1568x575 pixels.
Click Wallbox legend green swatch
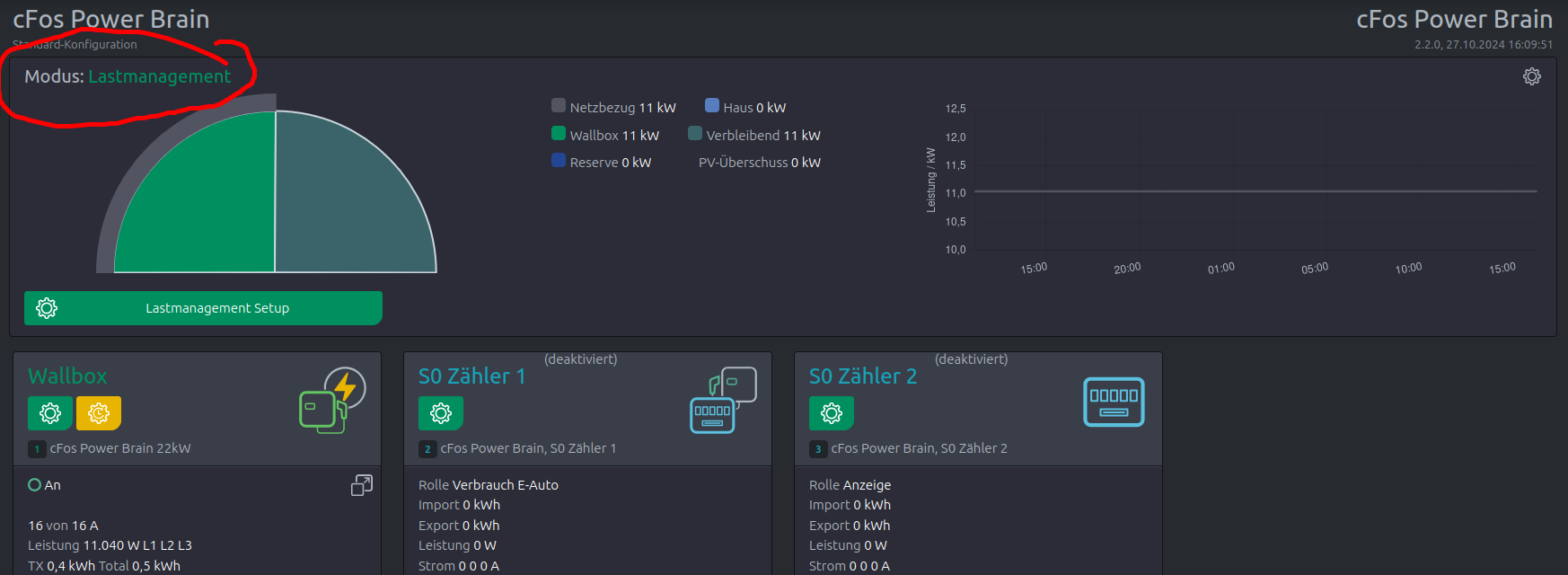point(559,134)
